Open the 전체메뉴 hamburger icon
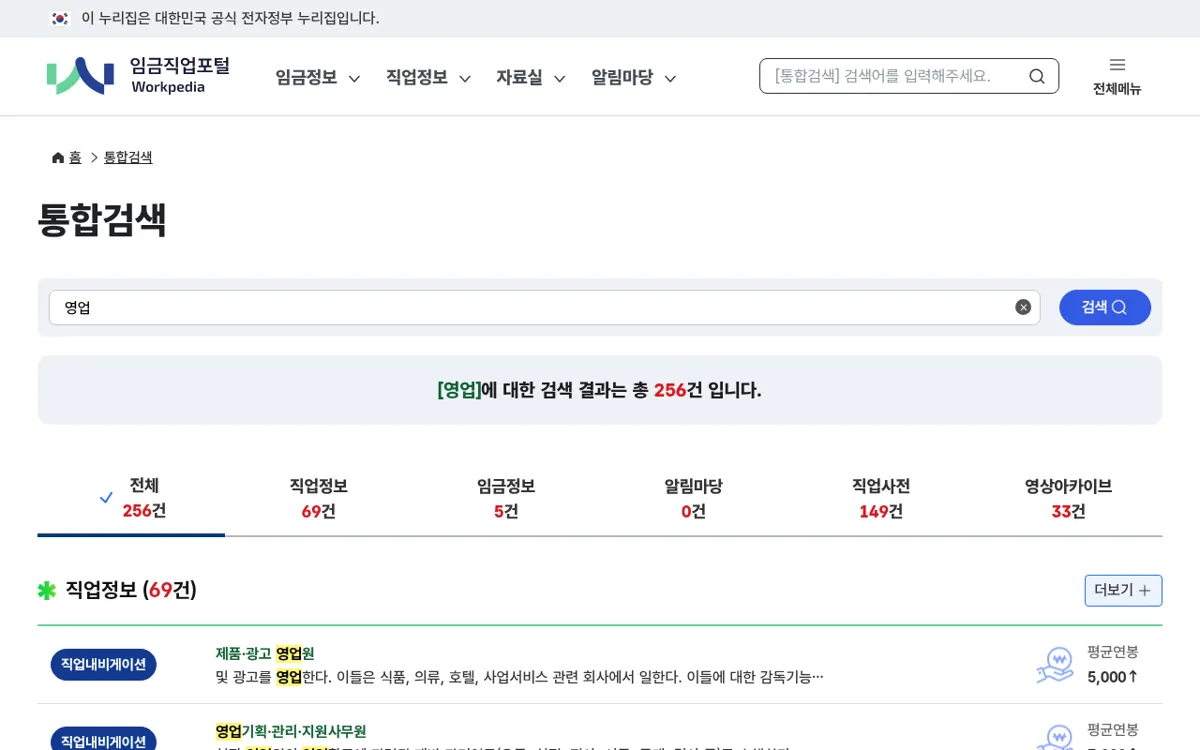The width and height of the screenshot is (1200, 750). [1117, 65]
